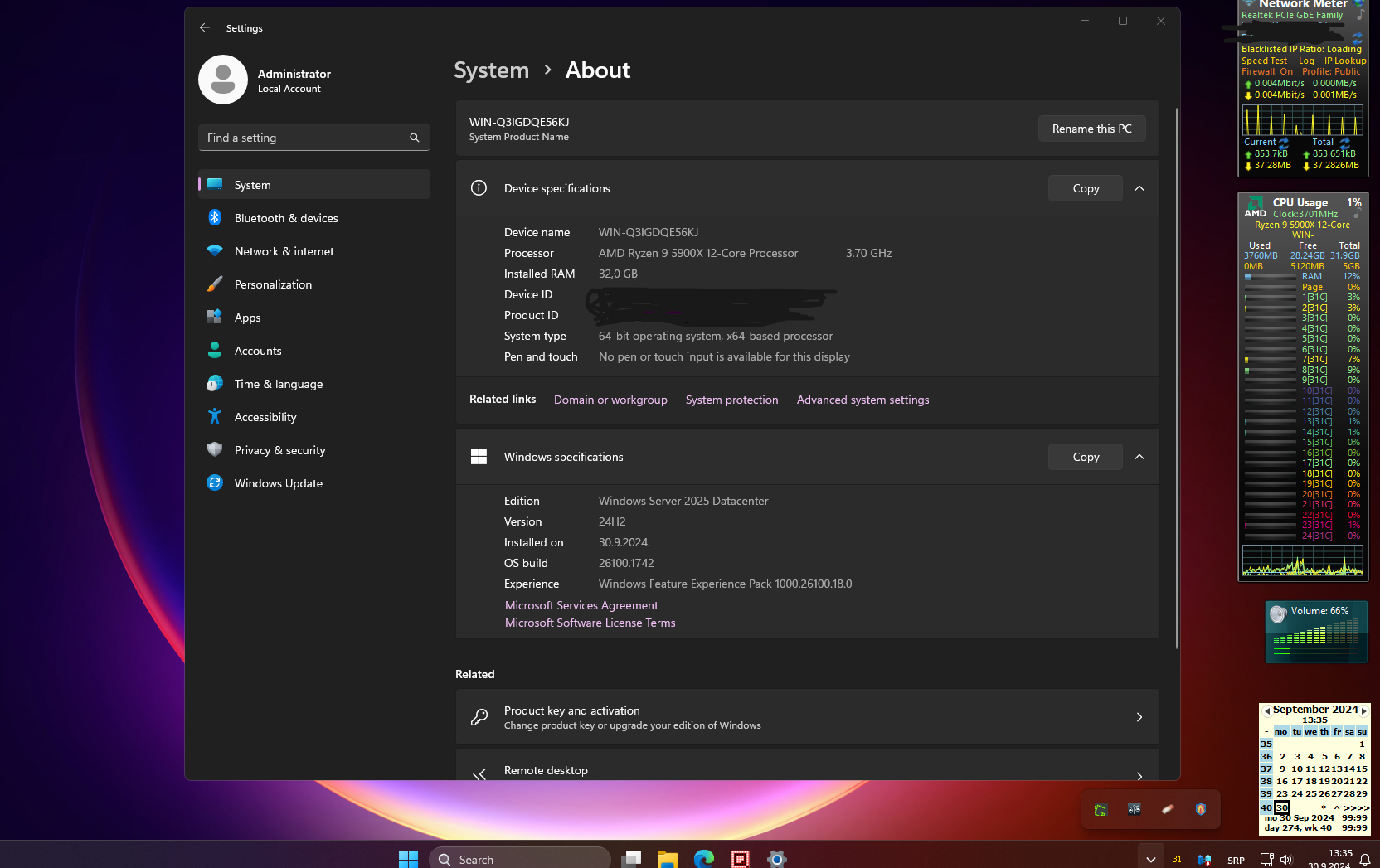Open Network & internet settings
The width and height of the screenshot is (1380, 868).
314,251
